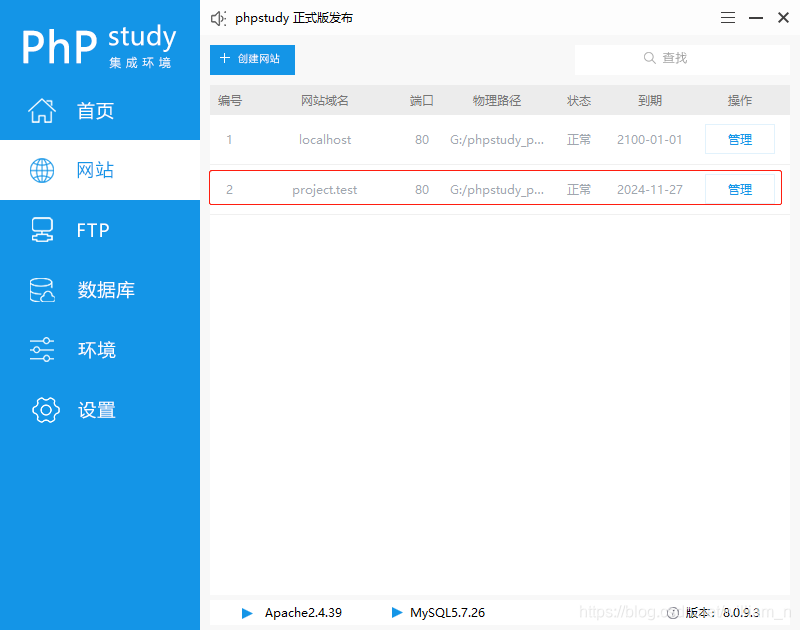Return to 首页 (Home) page
This screenshot has height=630, width=800.
click(x=94, y=110)
